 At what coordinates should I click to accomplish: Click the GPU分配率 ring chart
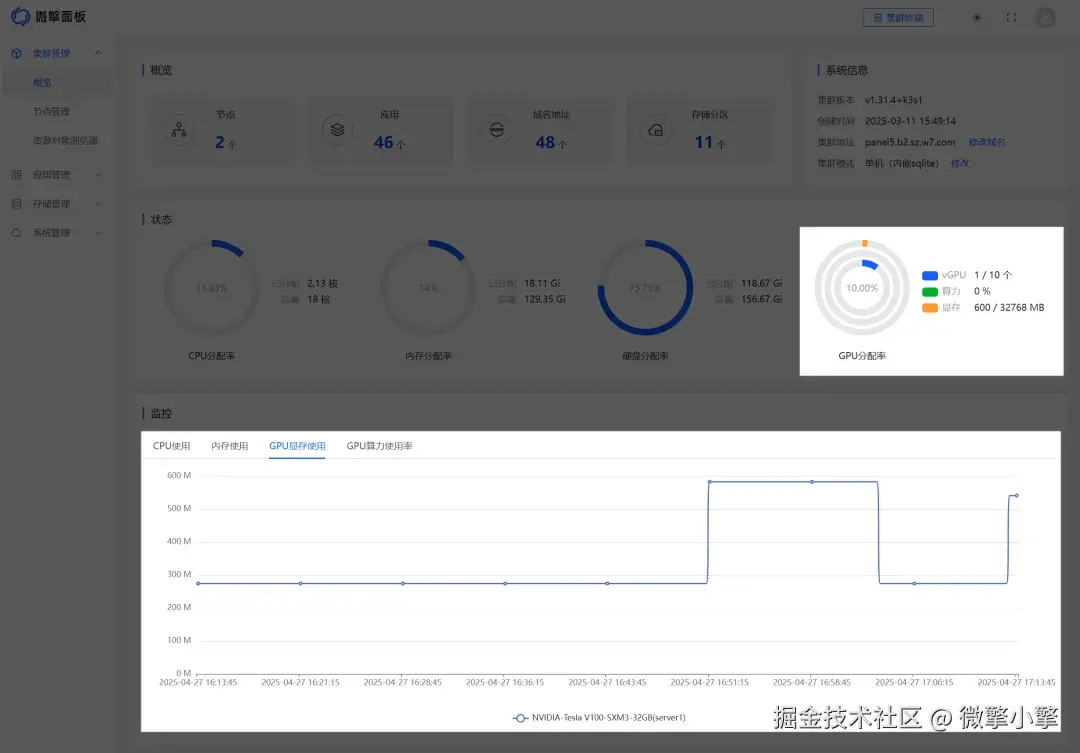[862, 287]
